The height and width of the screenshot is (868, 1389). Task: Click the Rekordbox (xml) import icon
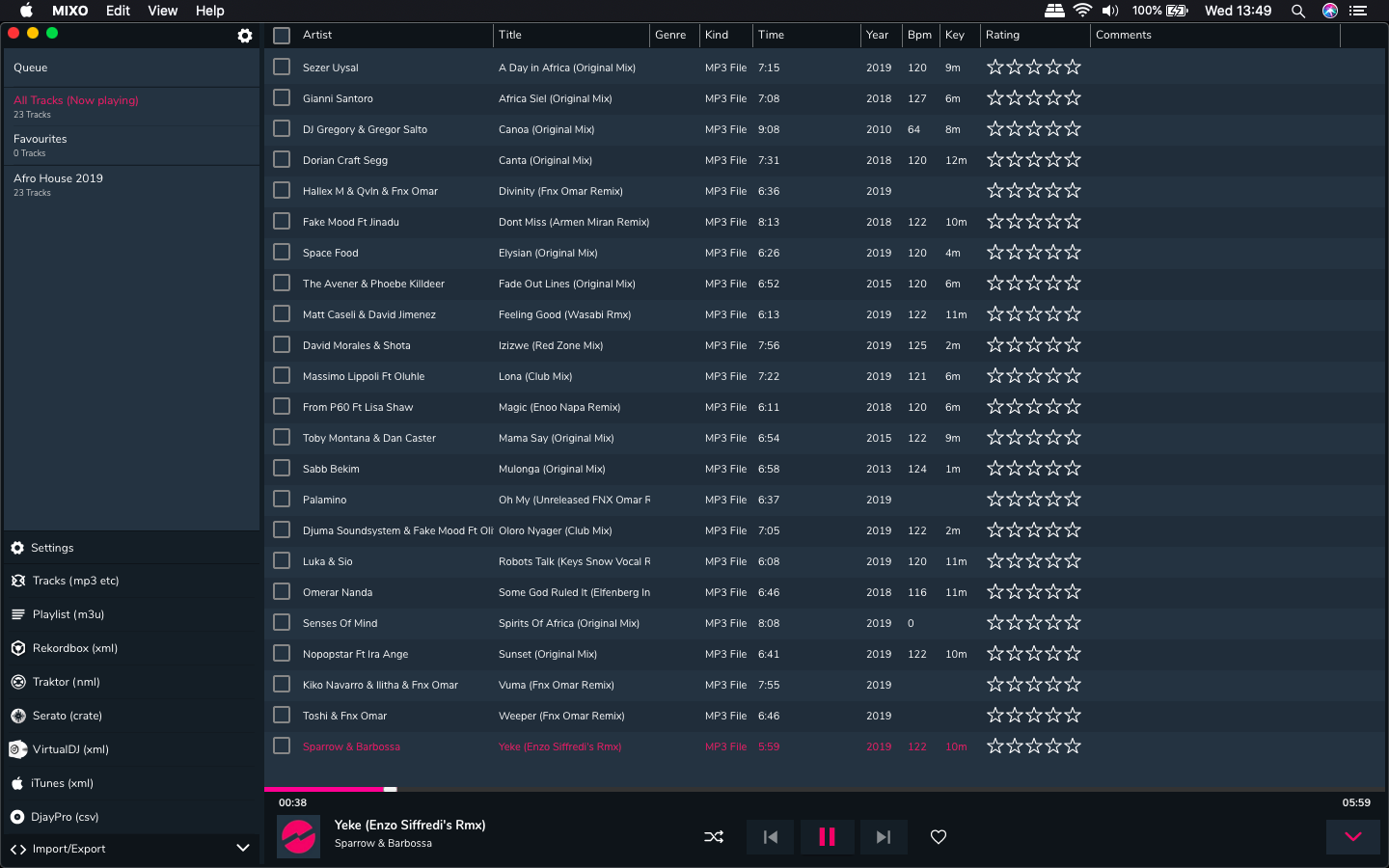[x=18, y=648]
